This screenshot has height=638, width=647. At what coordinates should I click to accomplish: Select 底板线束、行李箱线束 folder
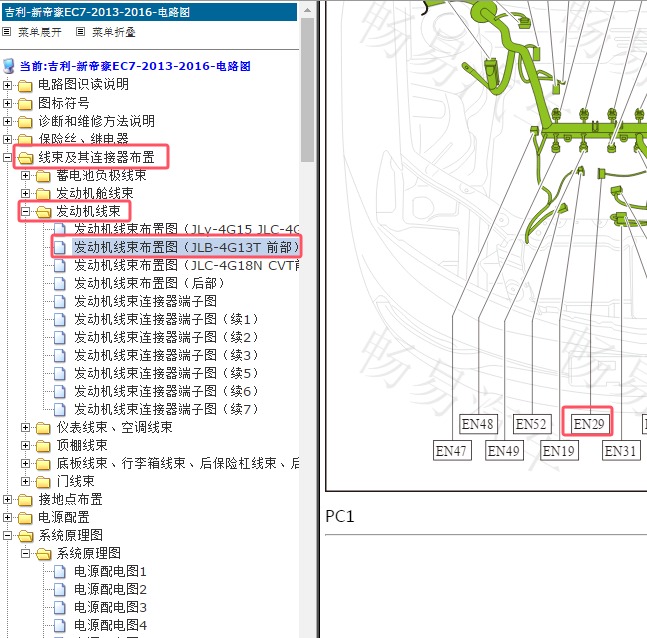[x=178, y=463]
